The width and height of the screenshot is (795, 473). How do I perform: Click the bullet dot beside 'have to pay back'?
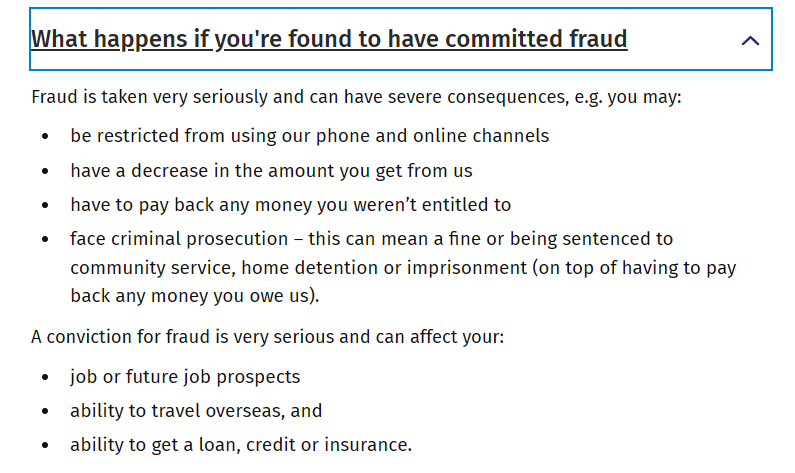click(x=45, y=205)
